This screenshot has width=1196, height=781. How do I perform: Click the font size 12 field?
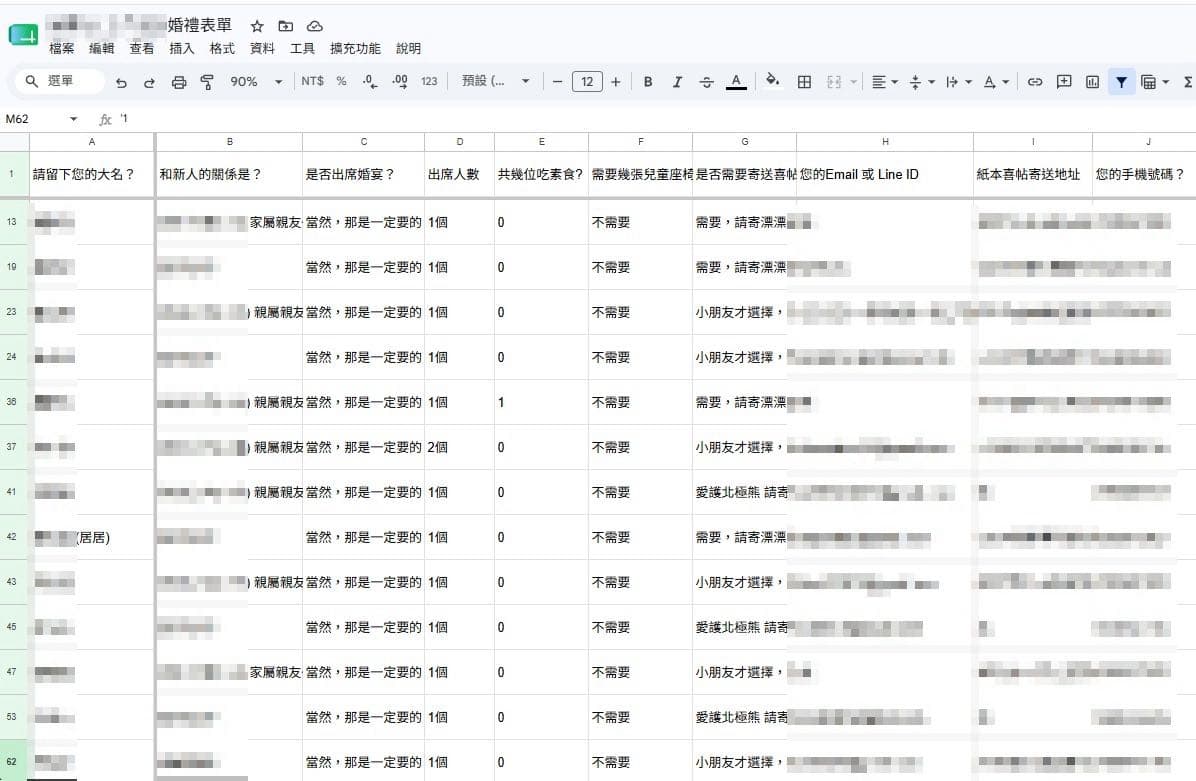pos(587,82)
